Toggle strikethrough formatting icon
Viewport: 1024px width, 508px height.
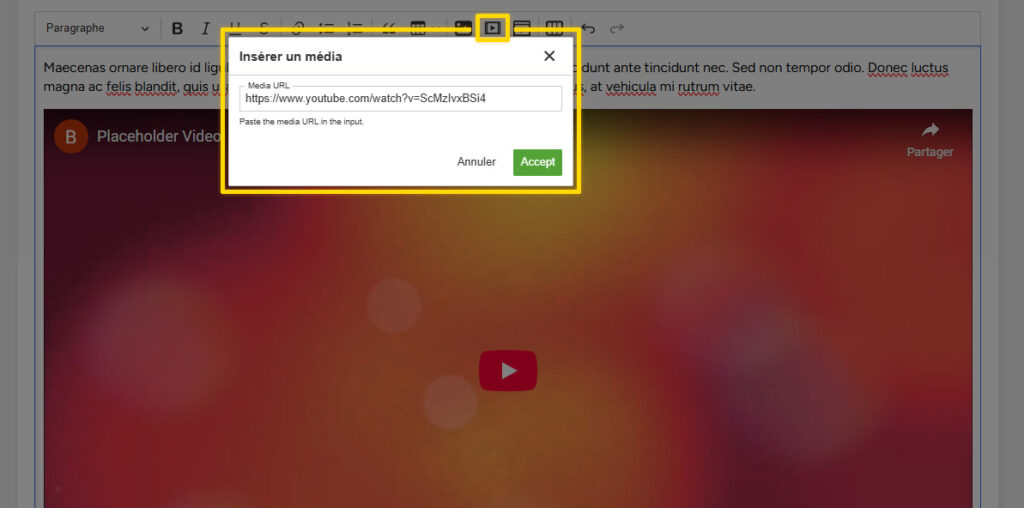[264, 29]
